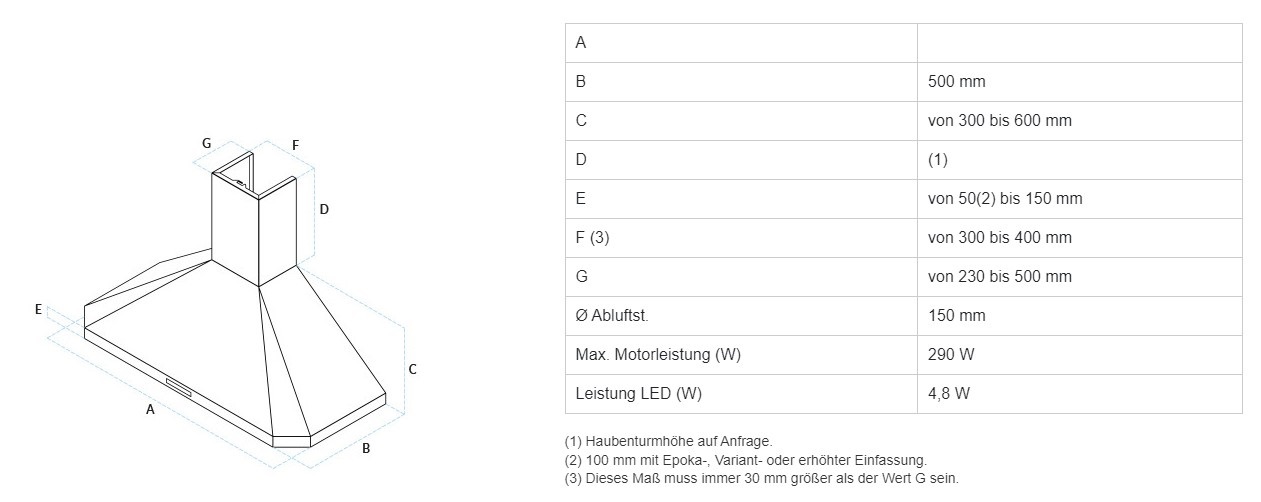
Task: Select the "500 mm" table cell
Action: [957, 82]
